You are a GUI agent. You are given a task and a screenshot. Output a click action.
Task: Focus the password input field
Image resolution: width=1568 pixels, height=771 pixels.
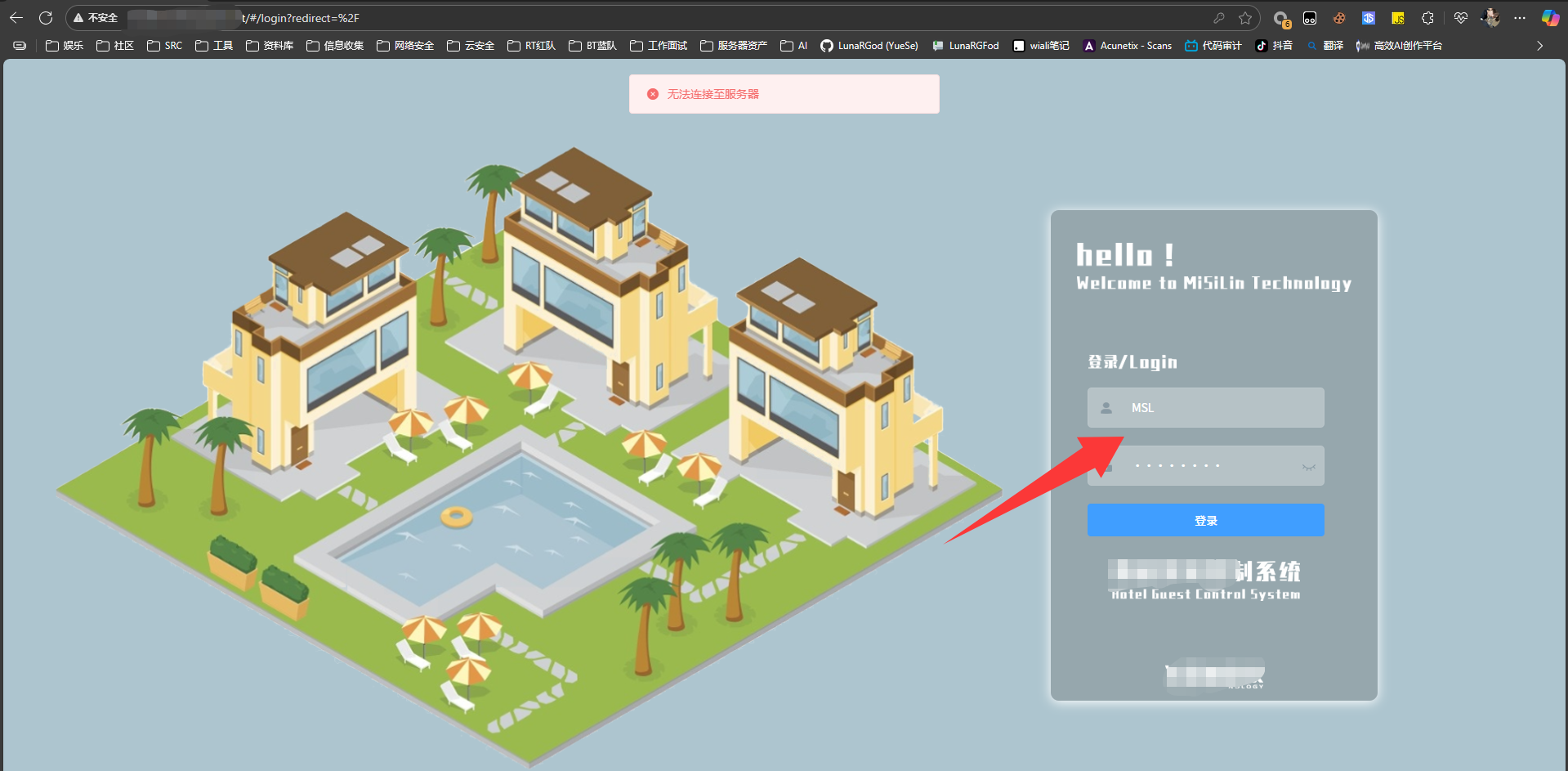coord(1206,466)
